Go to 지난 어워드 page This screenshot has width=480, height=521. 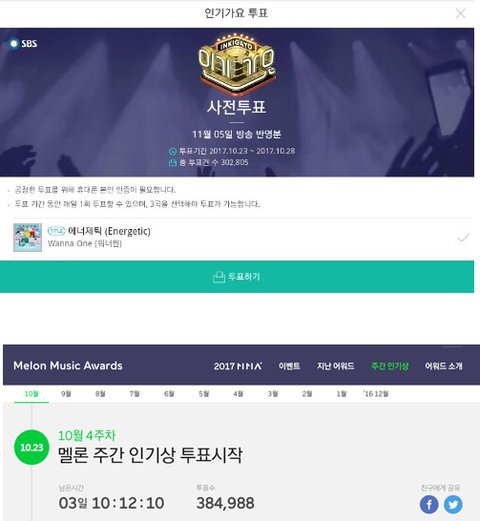(x=336, y=366)
